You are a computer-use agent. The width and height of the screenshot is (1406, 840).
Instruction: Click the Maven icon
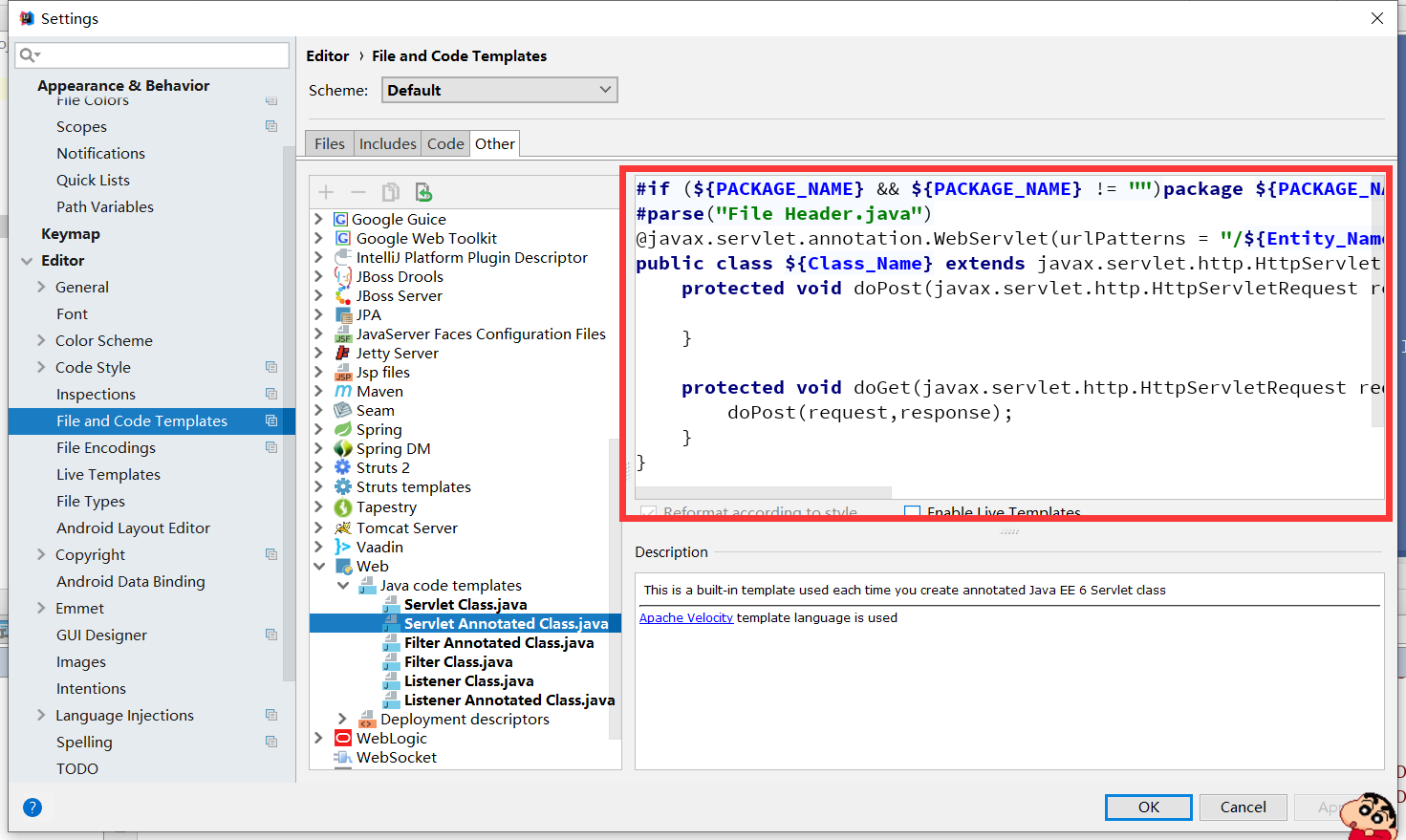(342, 391)
